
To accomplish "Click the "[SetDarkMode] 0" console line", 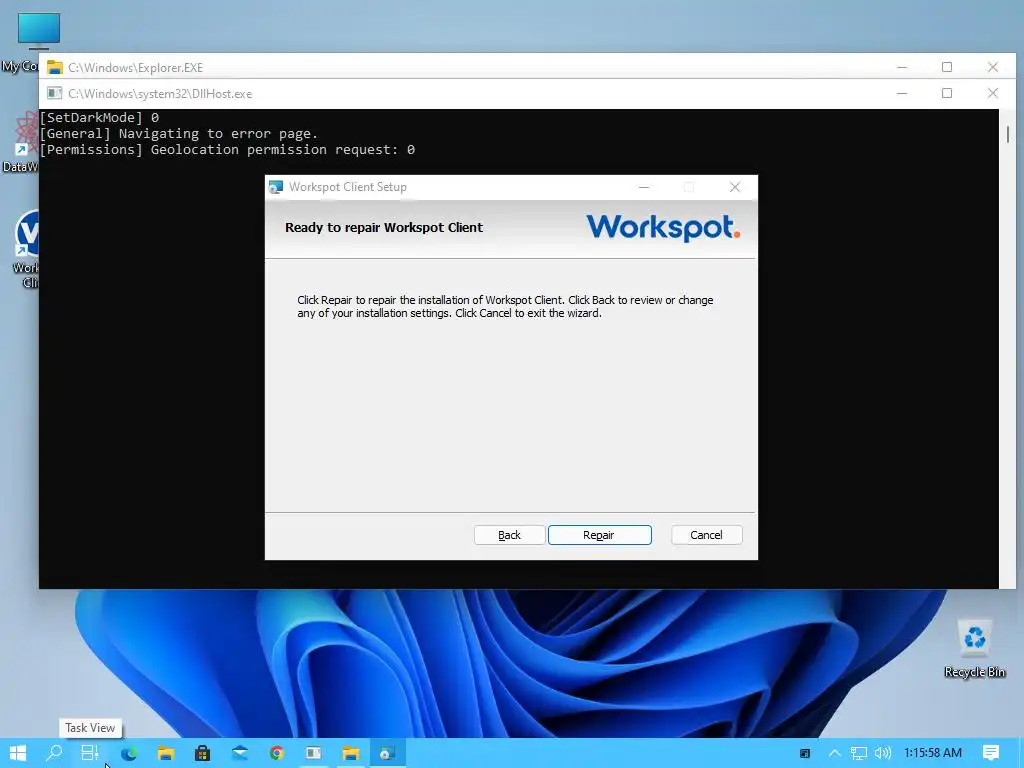I will pos(99,118).
